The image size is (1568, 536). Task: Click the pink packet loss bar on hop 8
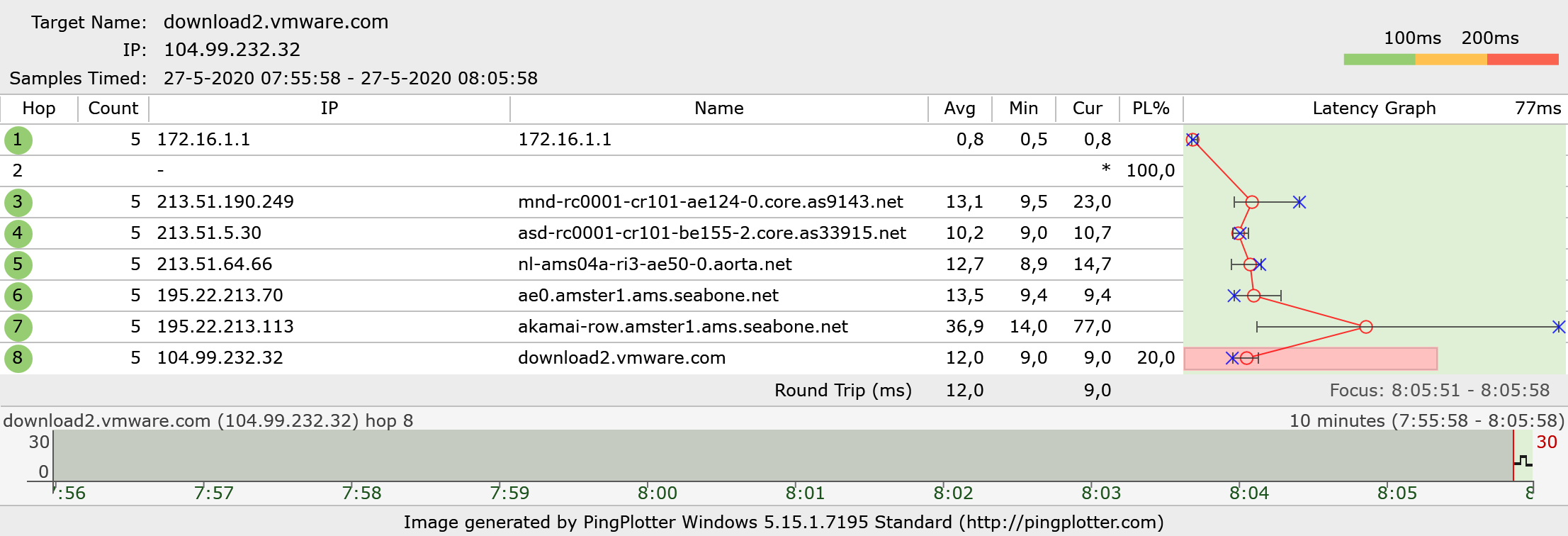point(1346,359)
